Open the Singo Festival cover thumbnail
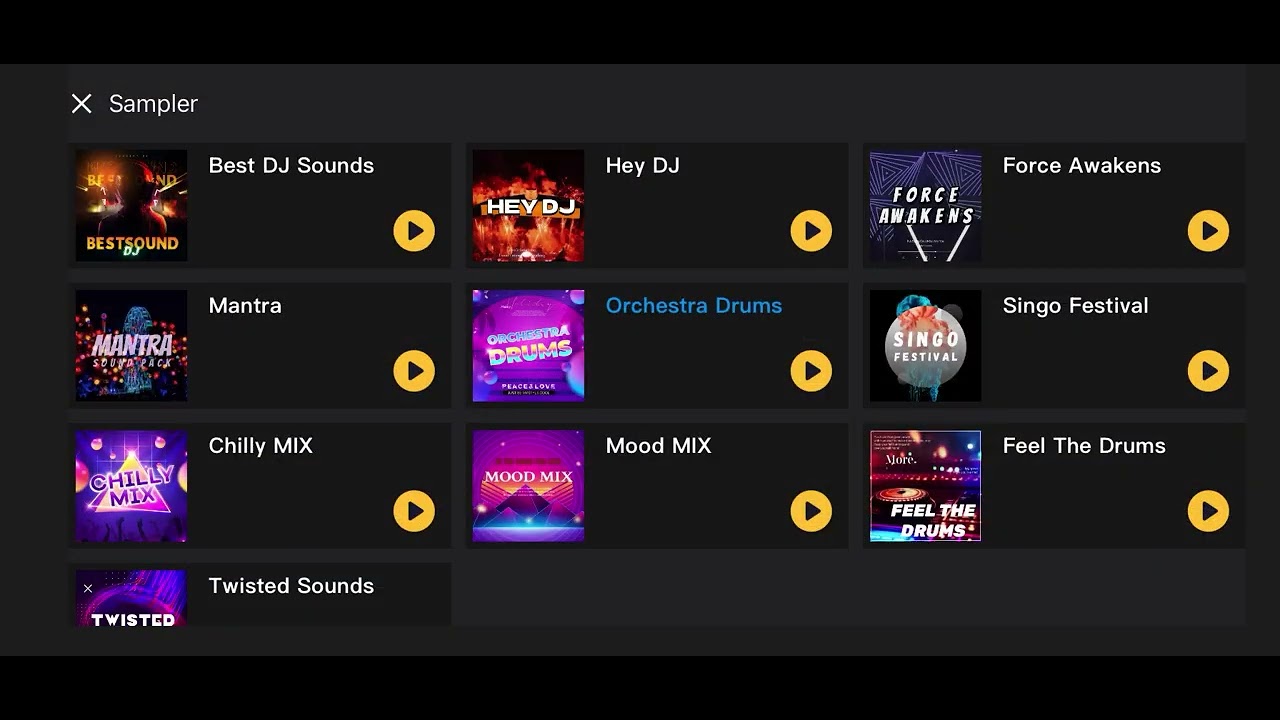Viewport: 1280px width, 720px height. coord(925,346)
